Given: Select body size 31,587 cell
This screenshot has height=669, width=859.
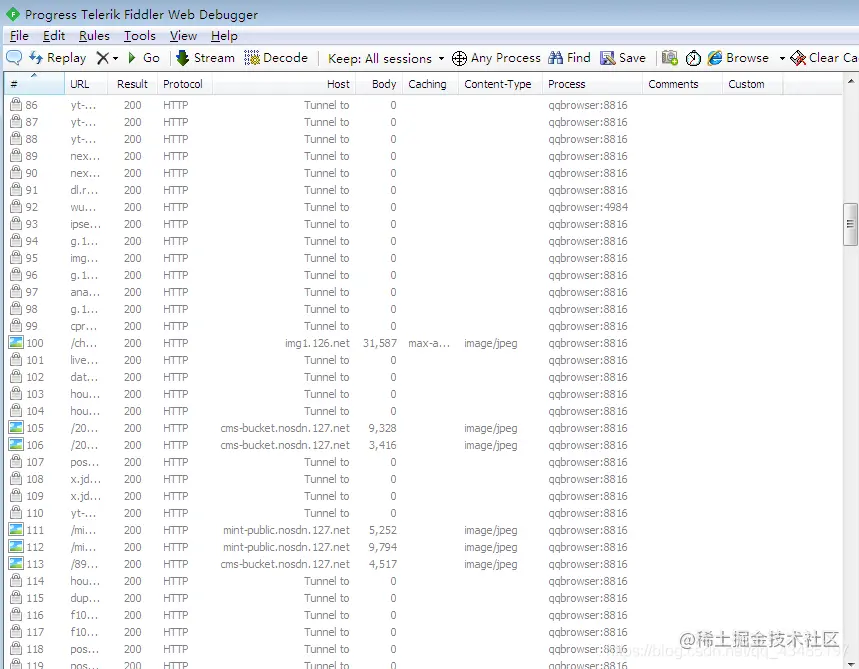Looking at the screenshot, I should click(x=380, y=343).
